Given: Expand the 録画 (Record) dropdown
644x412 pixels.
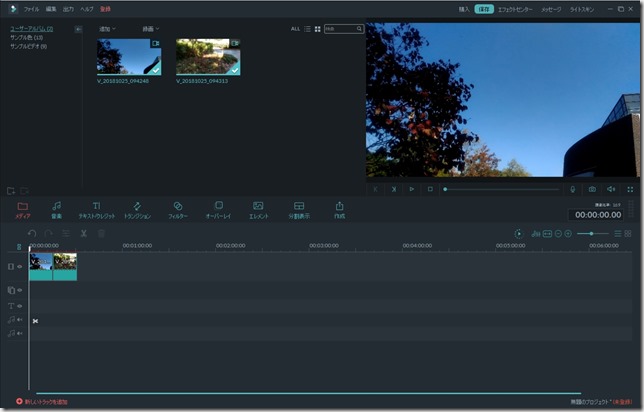Looking at the screenshot, I should tap(150, 29).
